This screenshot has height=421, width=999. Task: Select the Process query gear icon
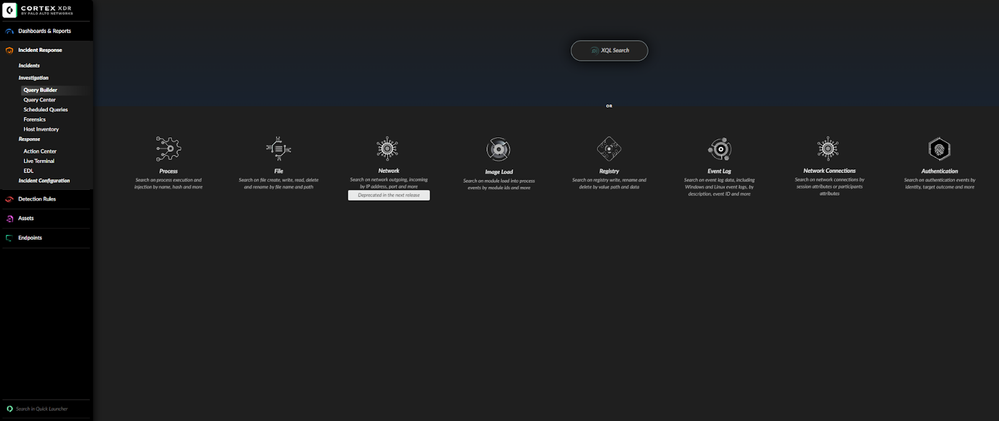coord(168,149)
